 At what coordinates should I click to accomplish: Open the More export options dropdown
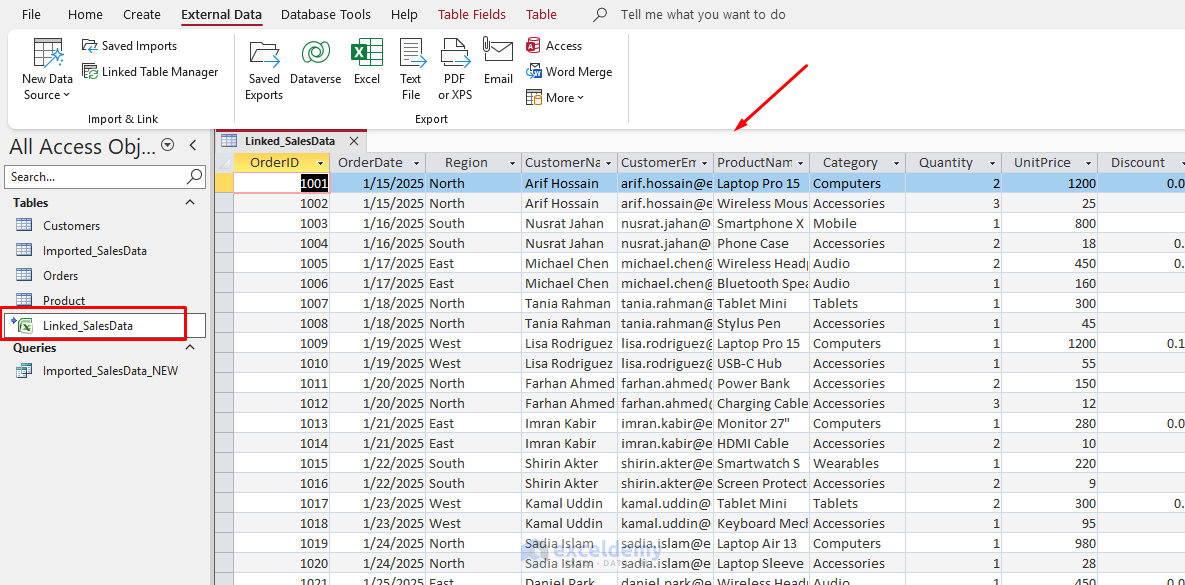click(555, 98)
